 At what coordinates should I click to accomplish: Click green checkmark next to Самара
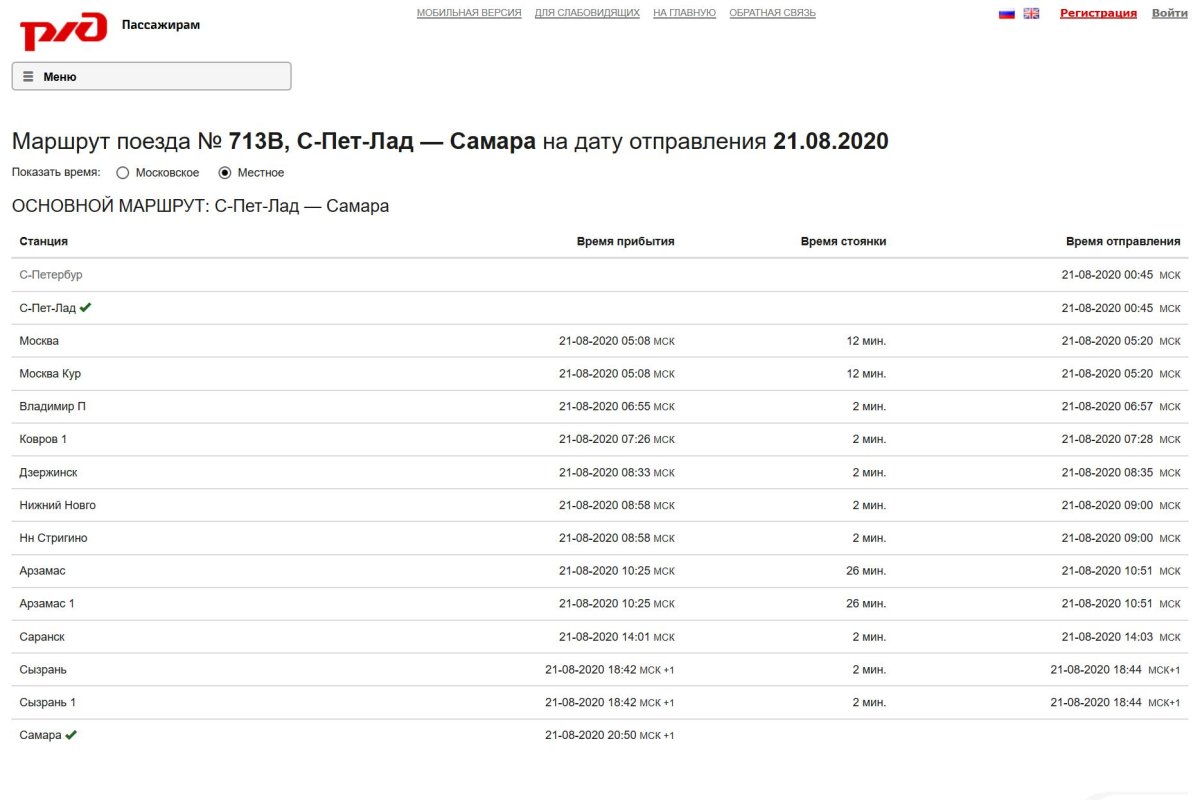(71, 735)
